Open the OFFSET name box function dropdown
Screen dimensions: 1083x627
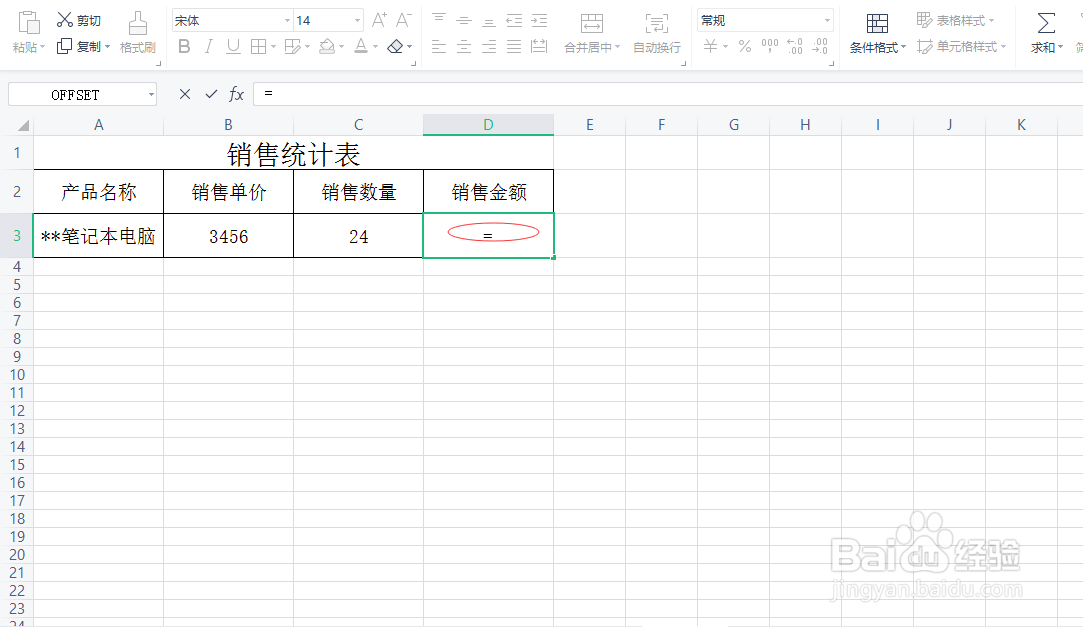151,95
